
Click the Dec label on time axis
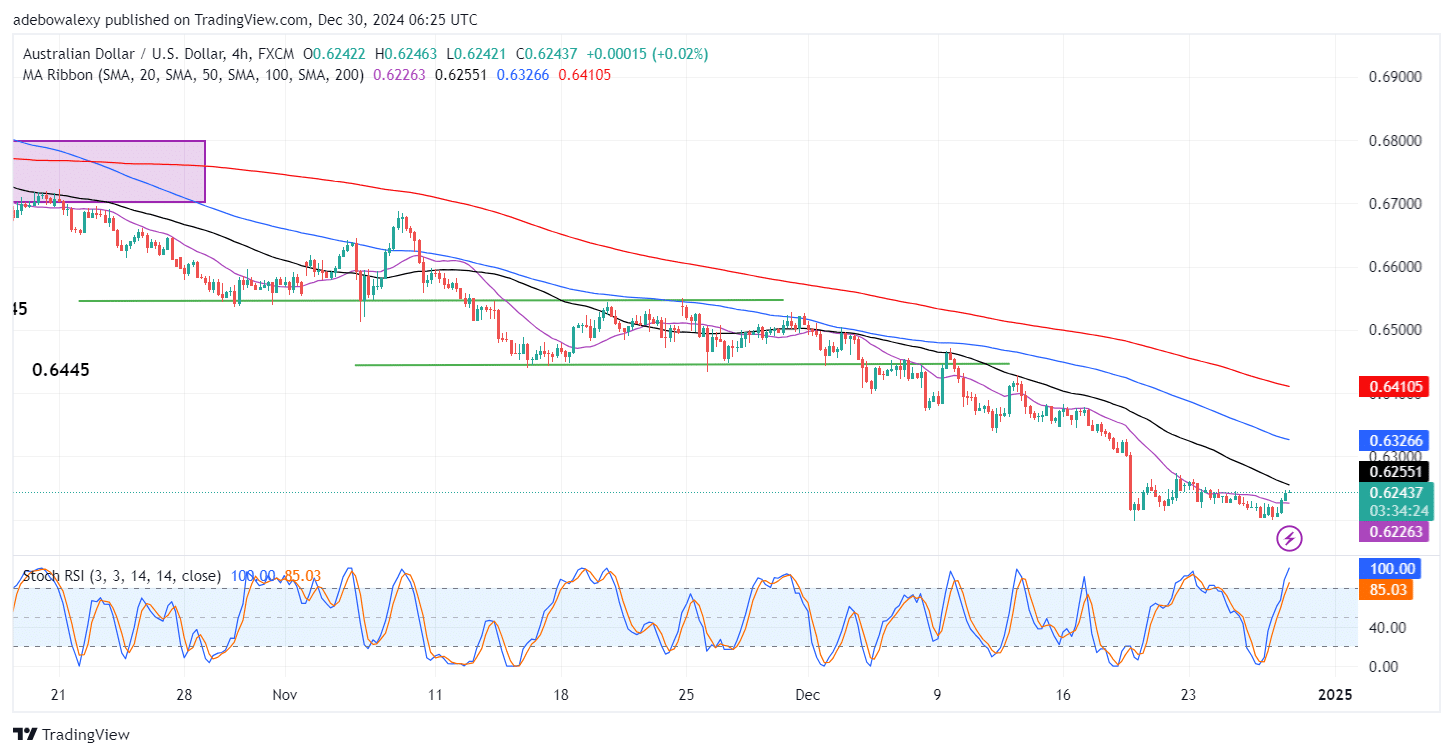point(808,694)
